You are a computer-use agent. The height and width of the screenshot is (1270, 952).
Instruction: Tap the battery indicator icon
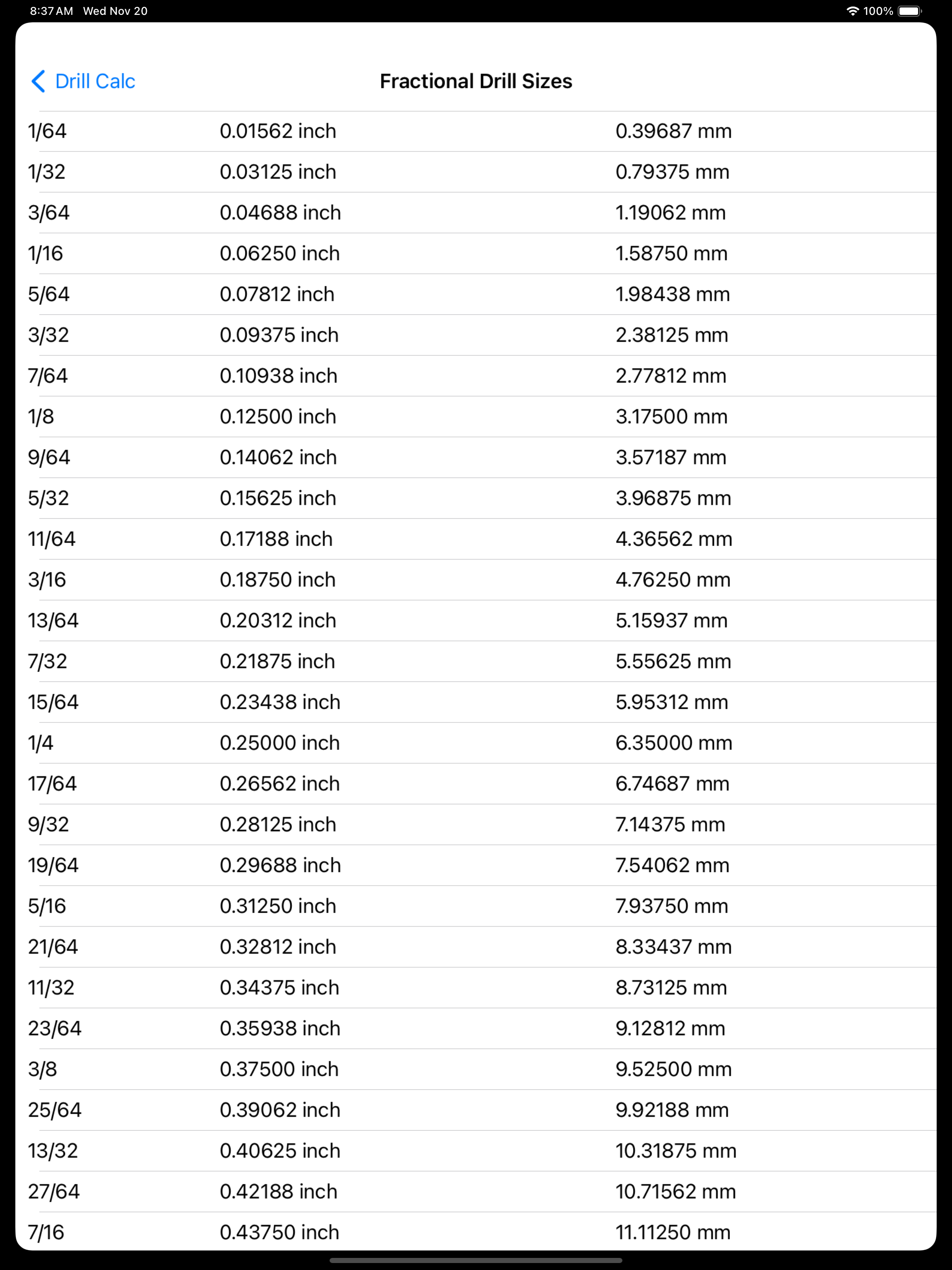(x=910, y=11)
